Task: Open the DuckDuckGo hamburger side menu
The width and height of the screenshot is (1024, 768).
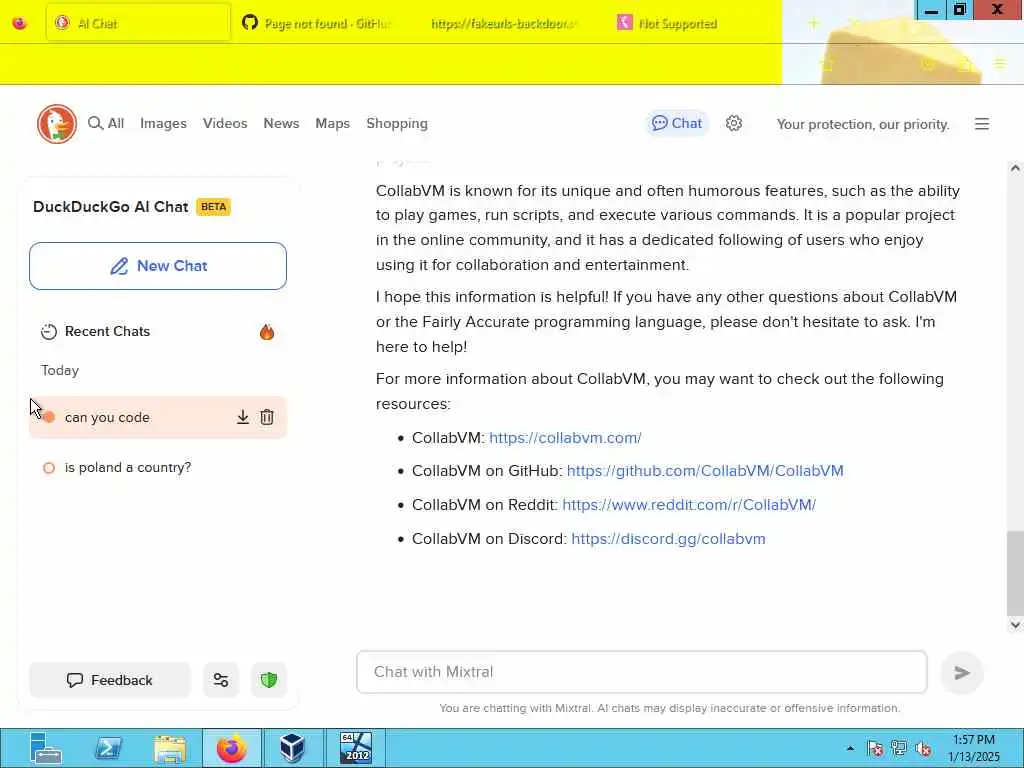Action: (x=982, y=124)
